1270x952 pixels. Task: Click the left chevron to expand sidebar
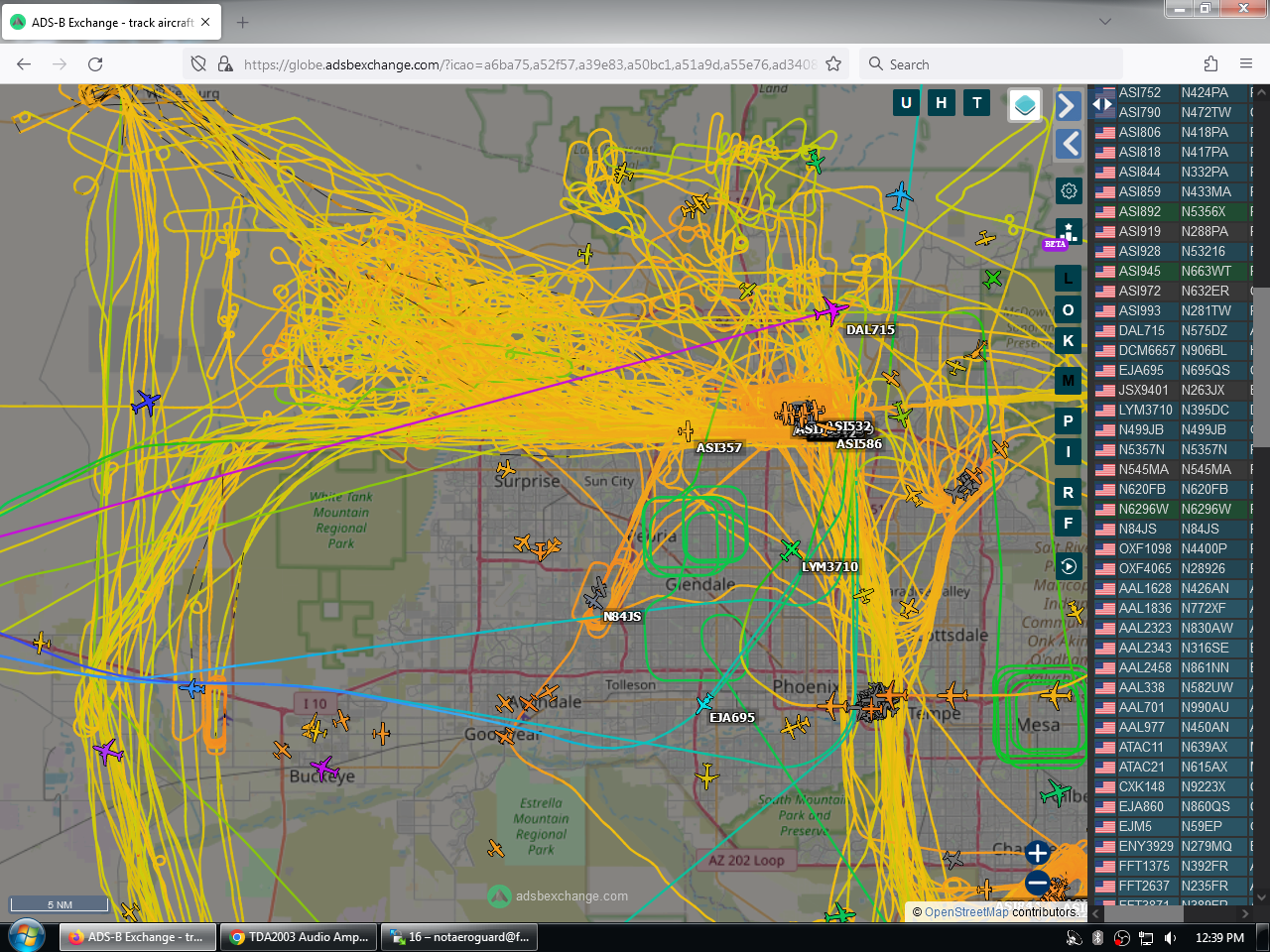[1068, 144]
